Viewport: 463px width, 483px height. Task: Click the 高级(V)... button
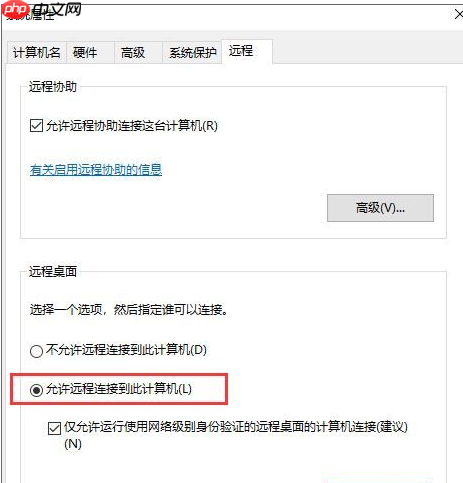380,208
